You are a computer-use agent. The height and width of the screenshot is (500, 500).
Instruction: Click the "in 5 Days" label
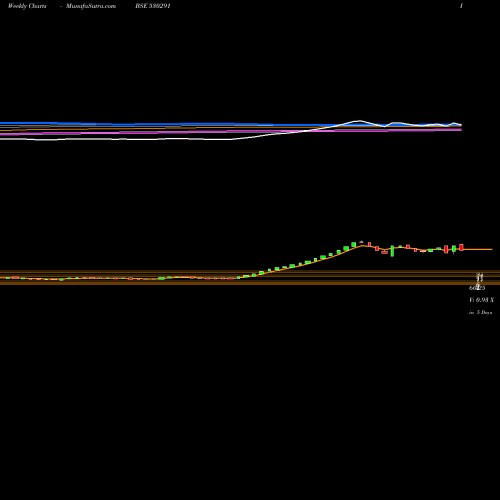(x=481, y=313)
